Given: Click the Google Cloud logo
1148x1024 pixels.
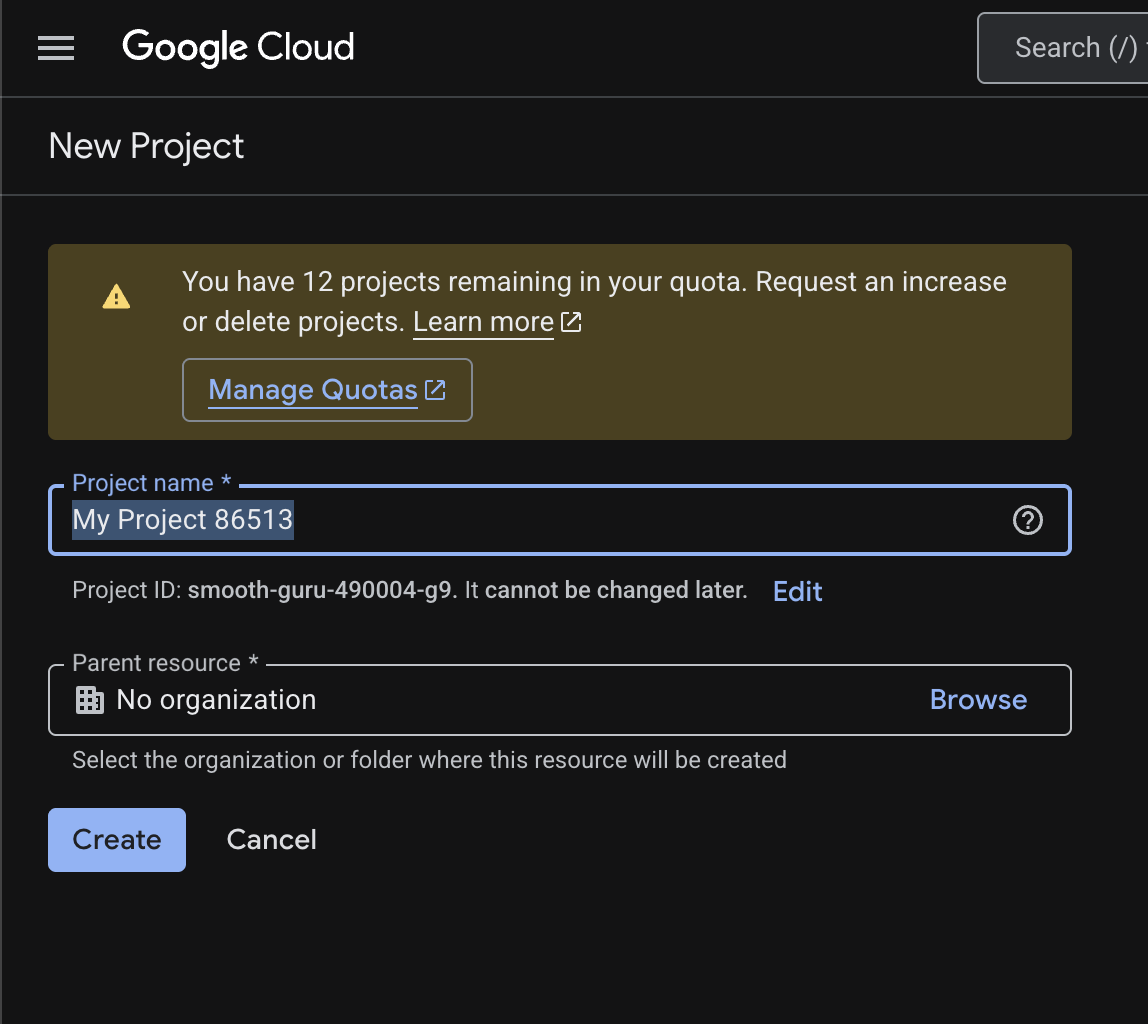Looking at the screenshot, I should (x=238, y=47).
